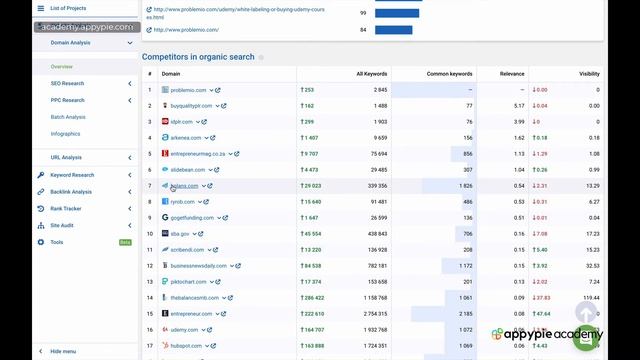
Task: Open external link icon next to gogetfunding.com
Action: 225,218
